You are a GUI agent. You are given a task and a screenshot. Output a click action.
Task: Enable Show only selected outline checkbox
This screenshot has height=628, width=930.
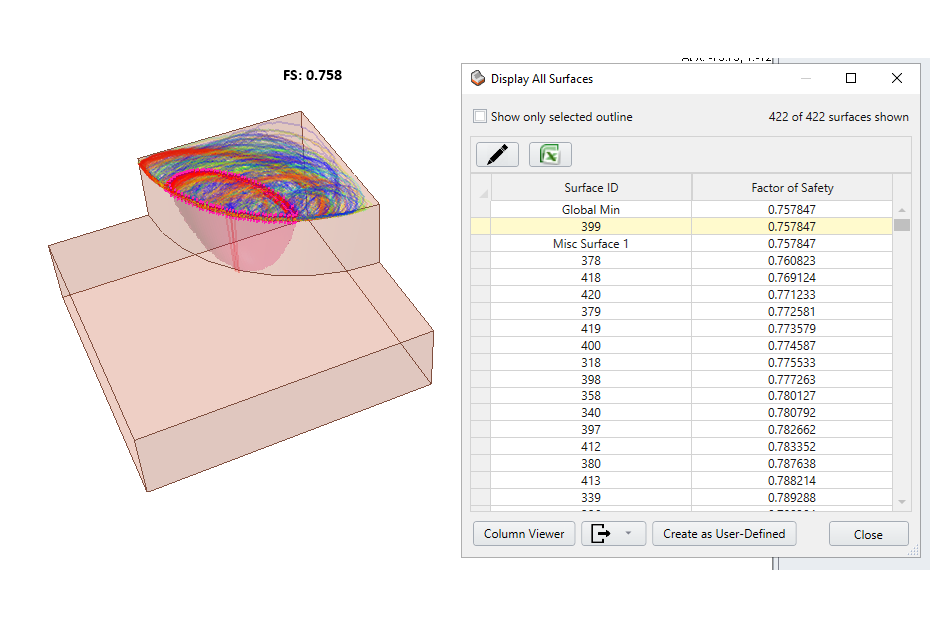(x=480, y=116)
